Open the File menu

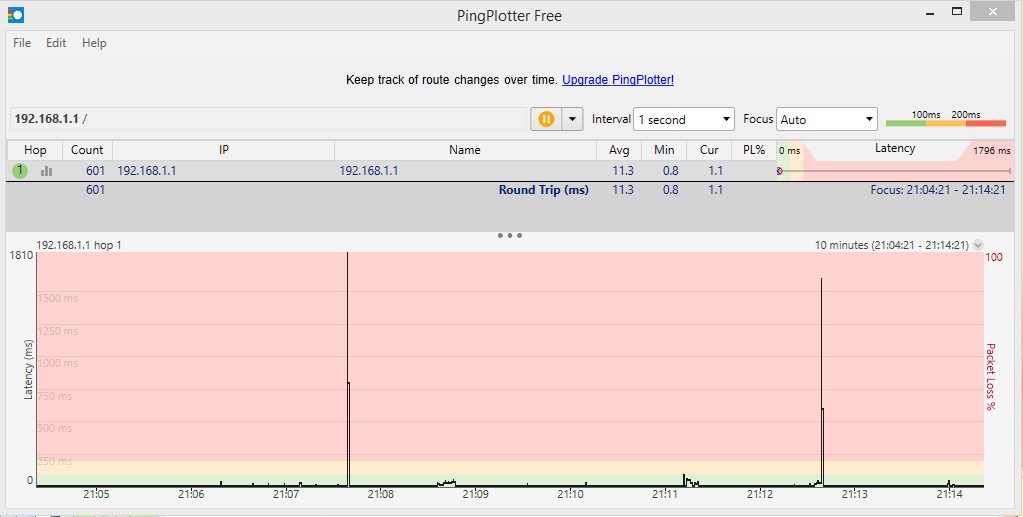click(x=22, y=43)
